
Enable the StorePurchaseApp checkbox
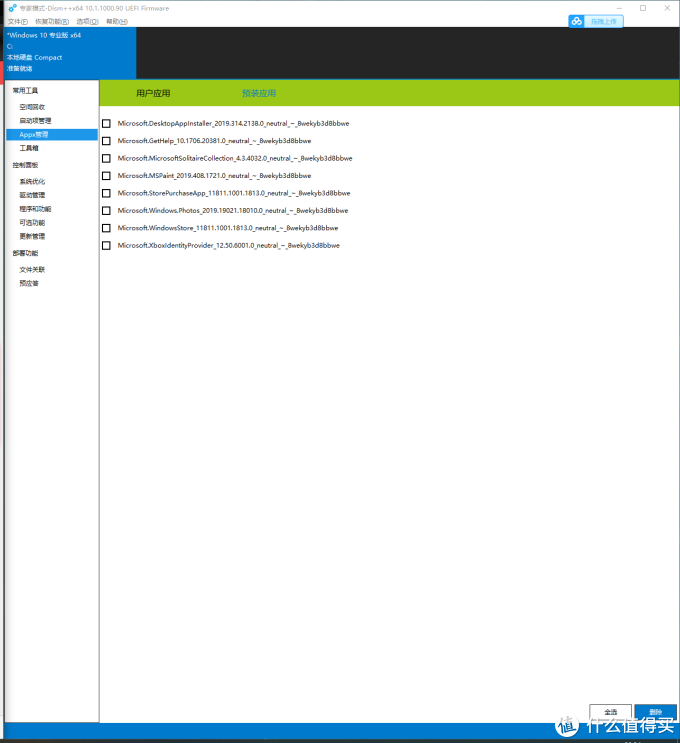pyautogui.click(x=106, y=193)
